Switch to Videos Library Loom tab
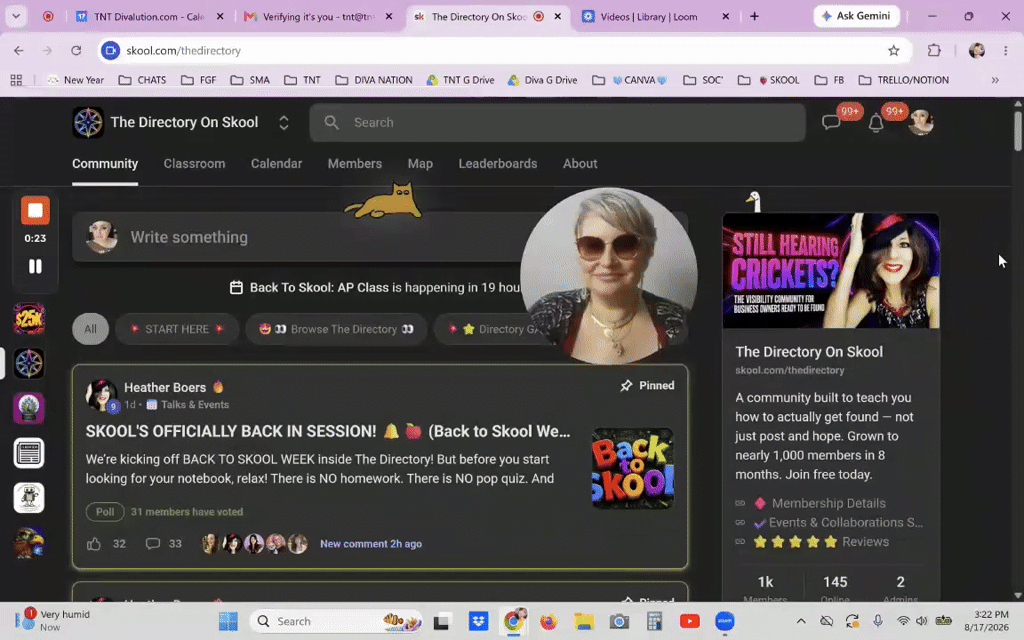Image resolution: width=1024 pixels, height=640 pixels. point(654,16)
